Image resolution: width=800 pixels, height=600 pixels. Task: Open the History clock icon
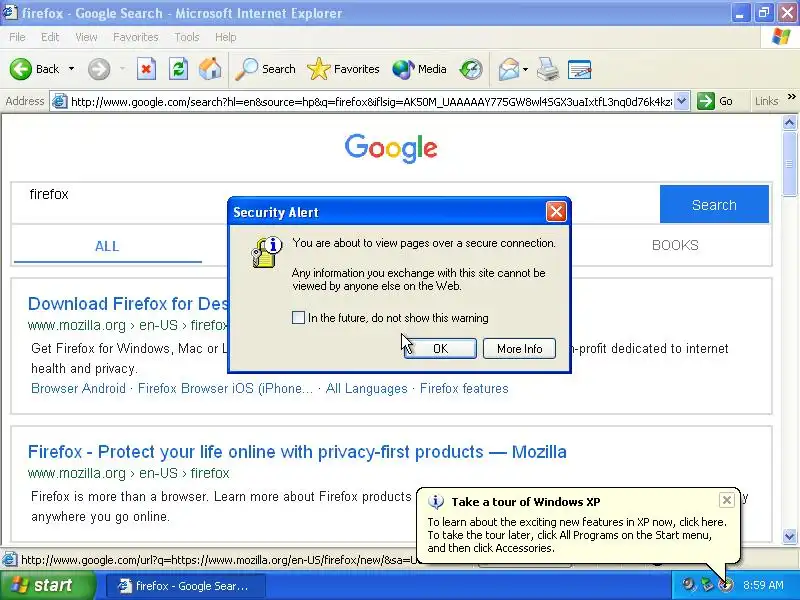(x=471, y=69)
